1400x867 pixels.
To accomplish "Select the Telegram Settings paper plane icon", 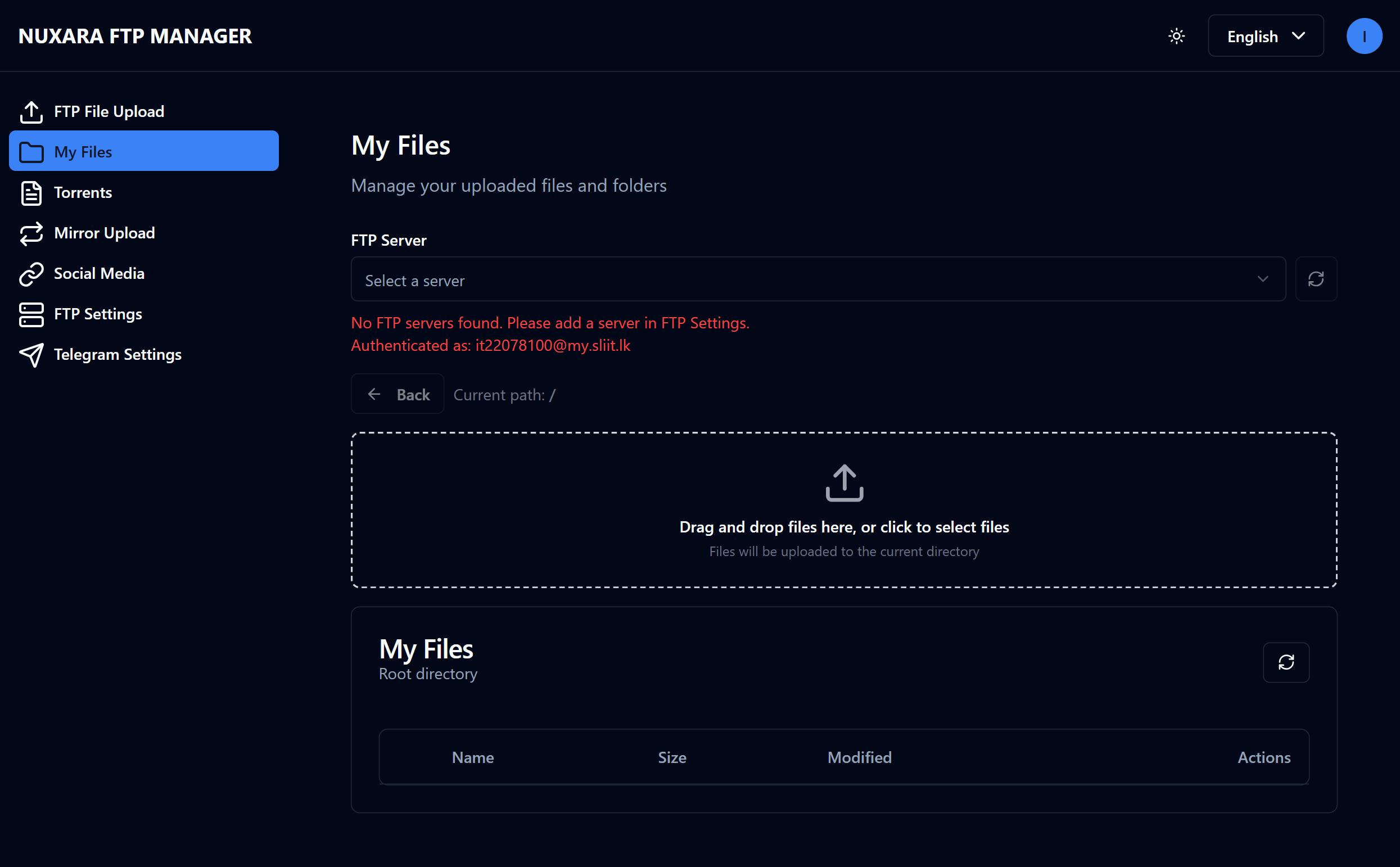I will point(32,355).
